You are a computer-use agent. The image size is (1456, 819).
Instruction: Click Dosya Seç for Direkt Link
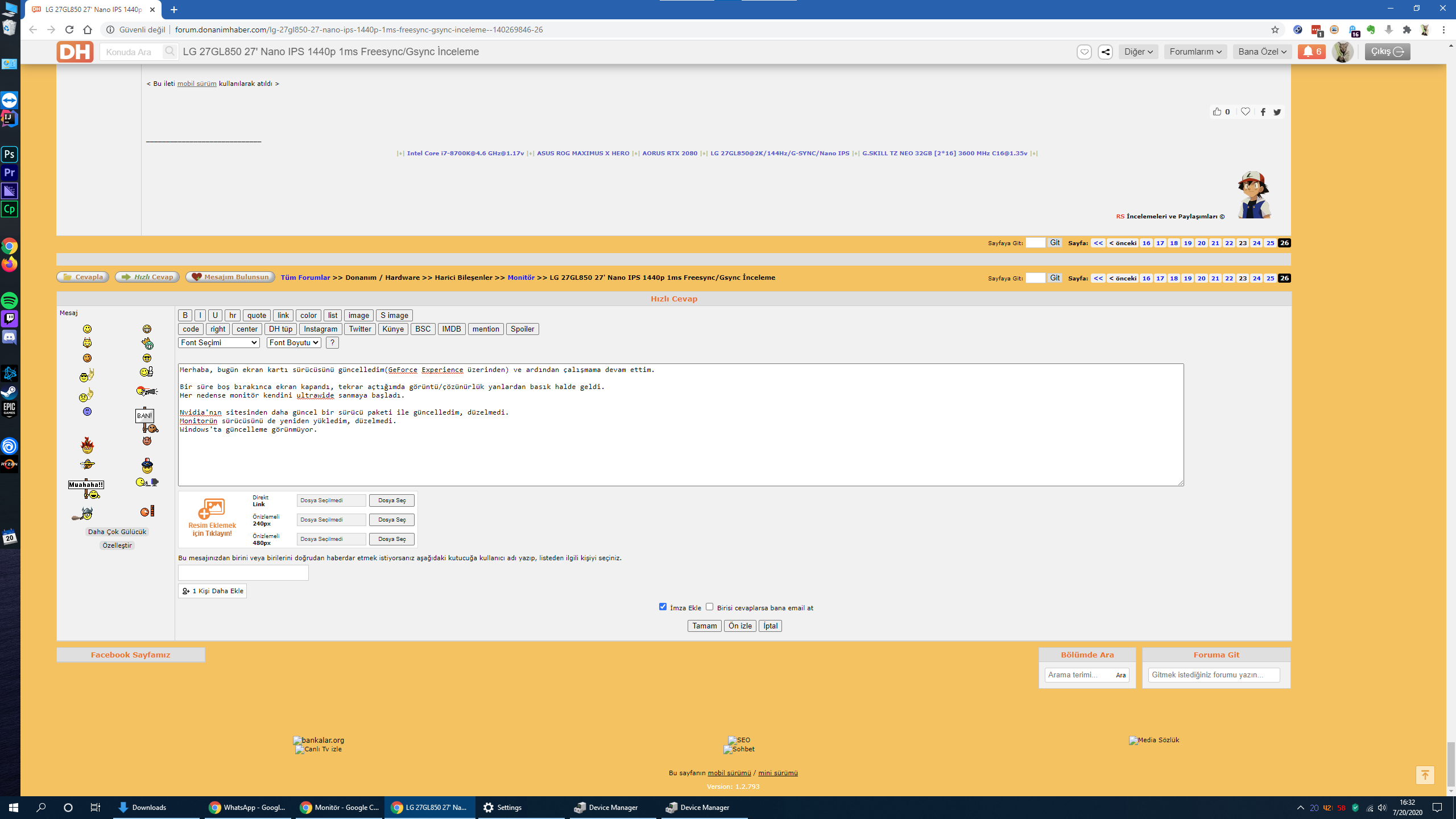tap(392, 500)
